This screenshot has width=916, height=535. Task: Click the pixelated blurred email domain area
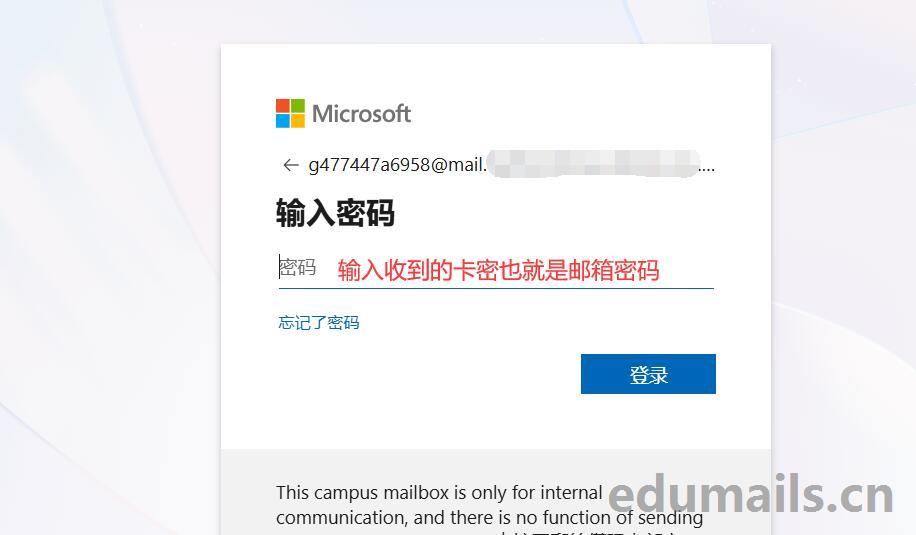click(593, 164)
